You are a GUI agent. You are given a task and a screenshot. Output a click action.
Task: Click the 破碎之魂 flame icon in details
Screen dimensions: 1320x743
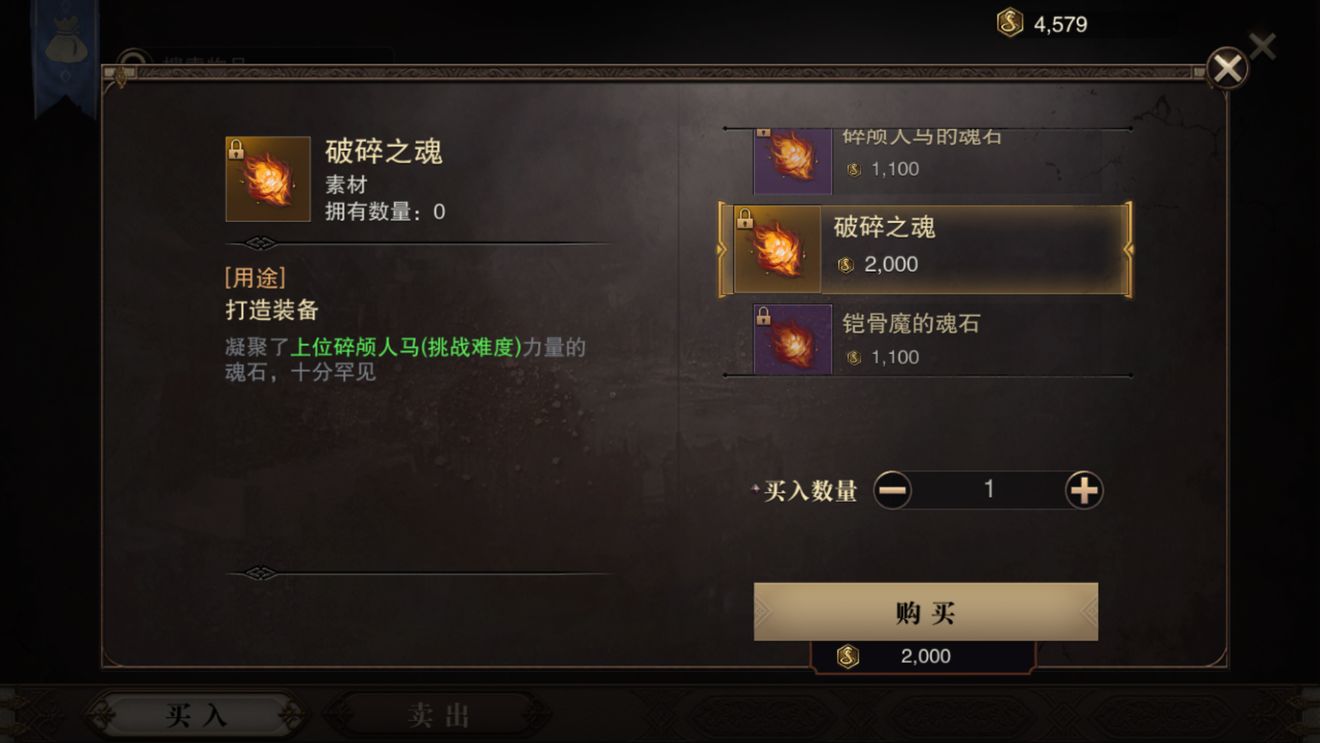tap(268, 179)
